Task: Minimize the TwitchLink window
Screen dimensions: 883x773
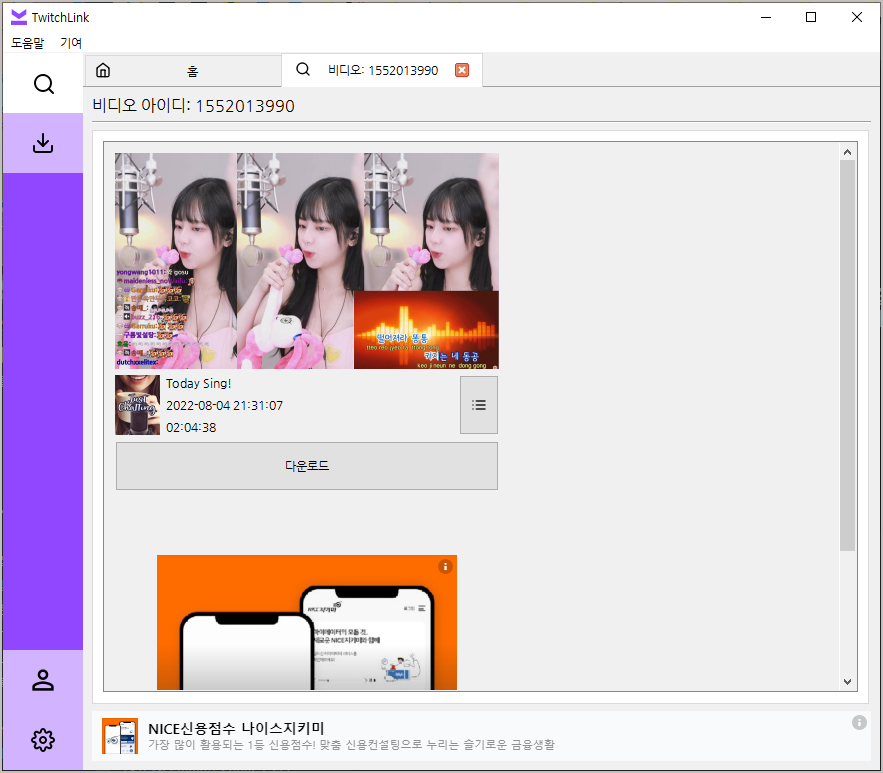Action: [766, 17]
